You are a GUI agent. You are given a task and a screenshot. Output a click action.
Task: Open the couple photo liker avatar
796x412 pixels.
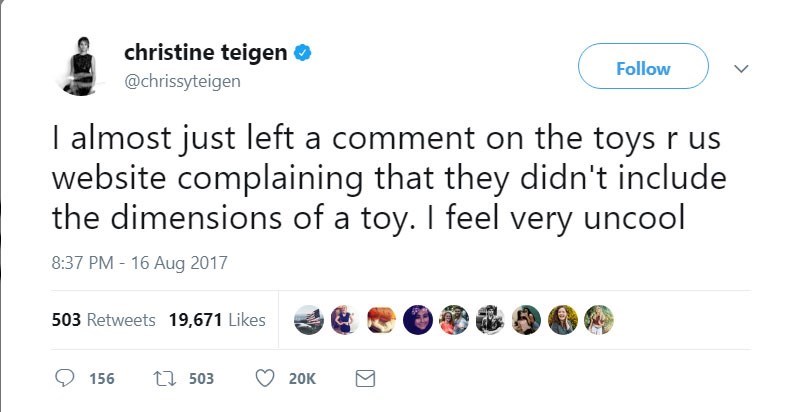453,320
